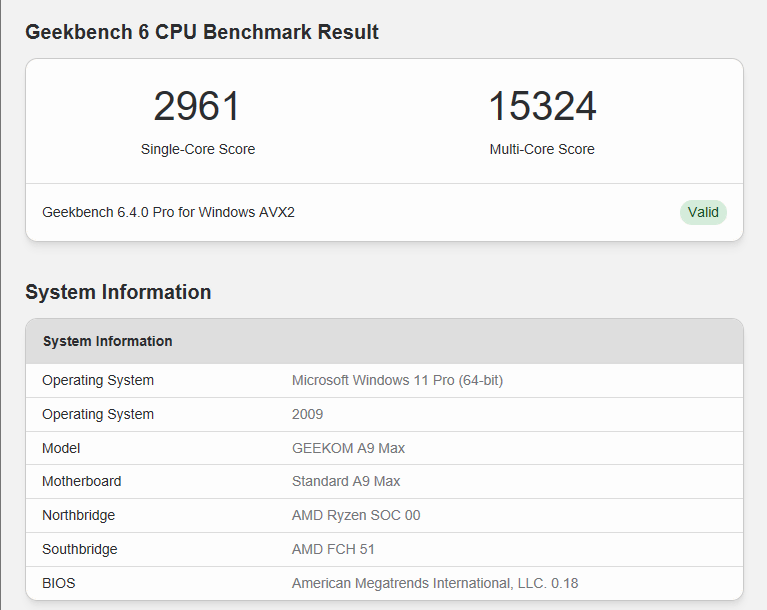This screenshot has height=610, width=767.
Task: Select the single-core score 2961
Action: (x=197, y=106)
